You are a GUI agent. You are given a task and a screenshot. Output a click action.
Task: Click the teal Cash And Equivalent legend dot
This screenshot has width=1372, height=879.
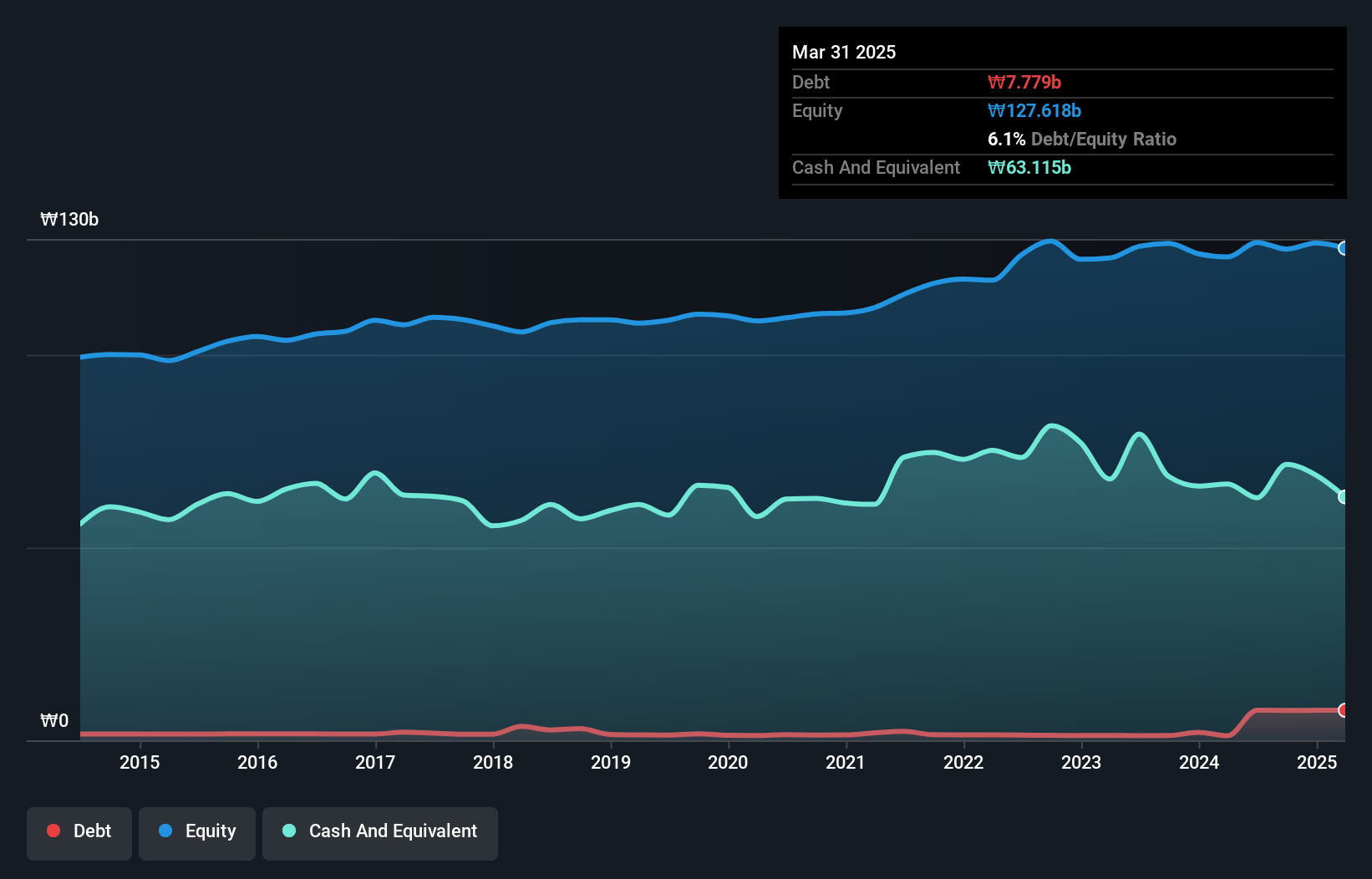tap(288, 831)
